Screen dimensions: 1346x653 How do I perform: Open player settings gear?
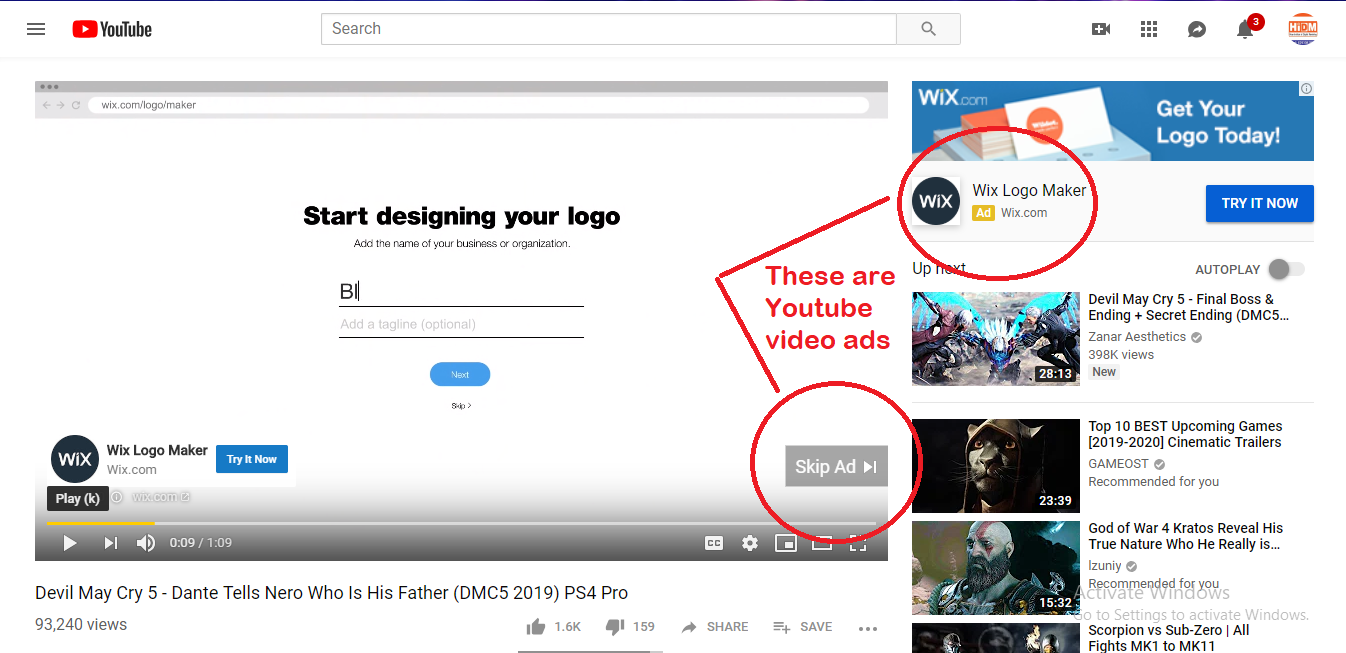[750, 543]
